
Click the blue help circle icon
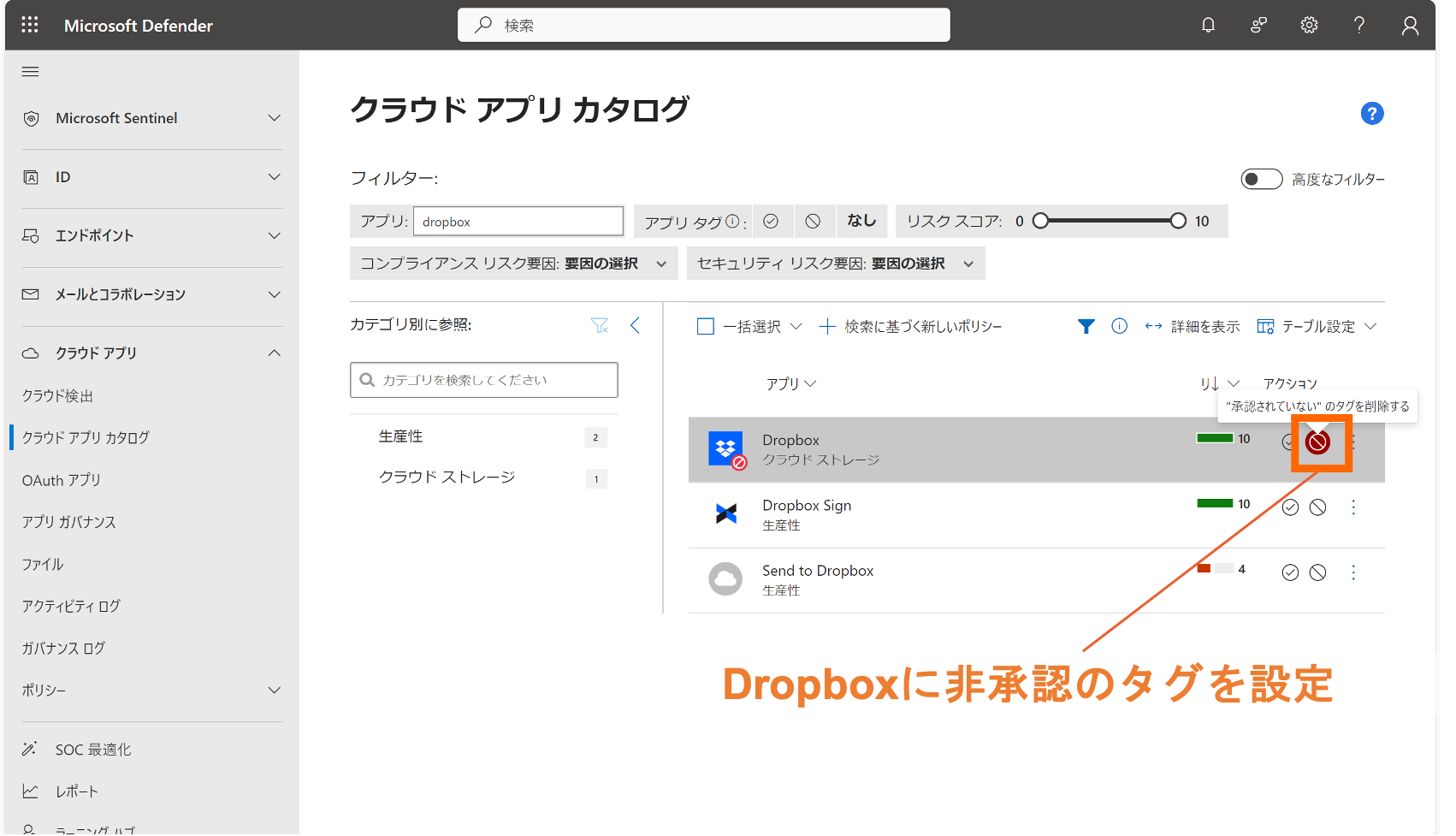(1372, 113)
